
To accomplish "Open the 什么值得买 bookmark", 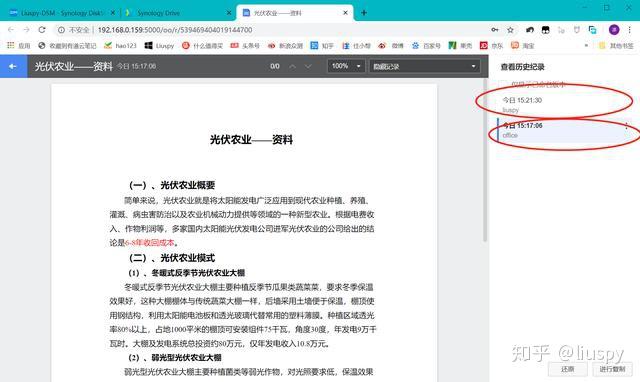I will 202,46.
